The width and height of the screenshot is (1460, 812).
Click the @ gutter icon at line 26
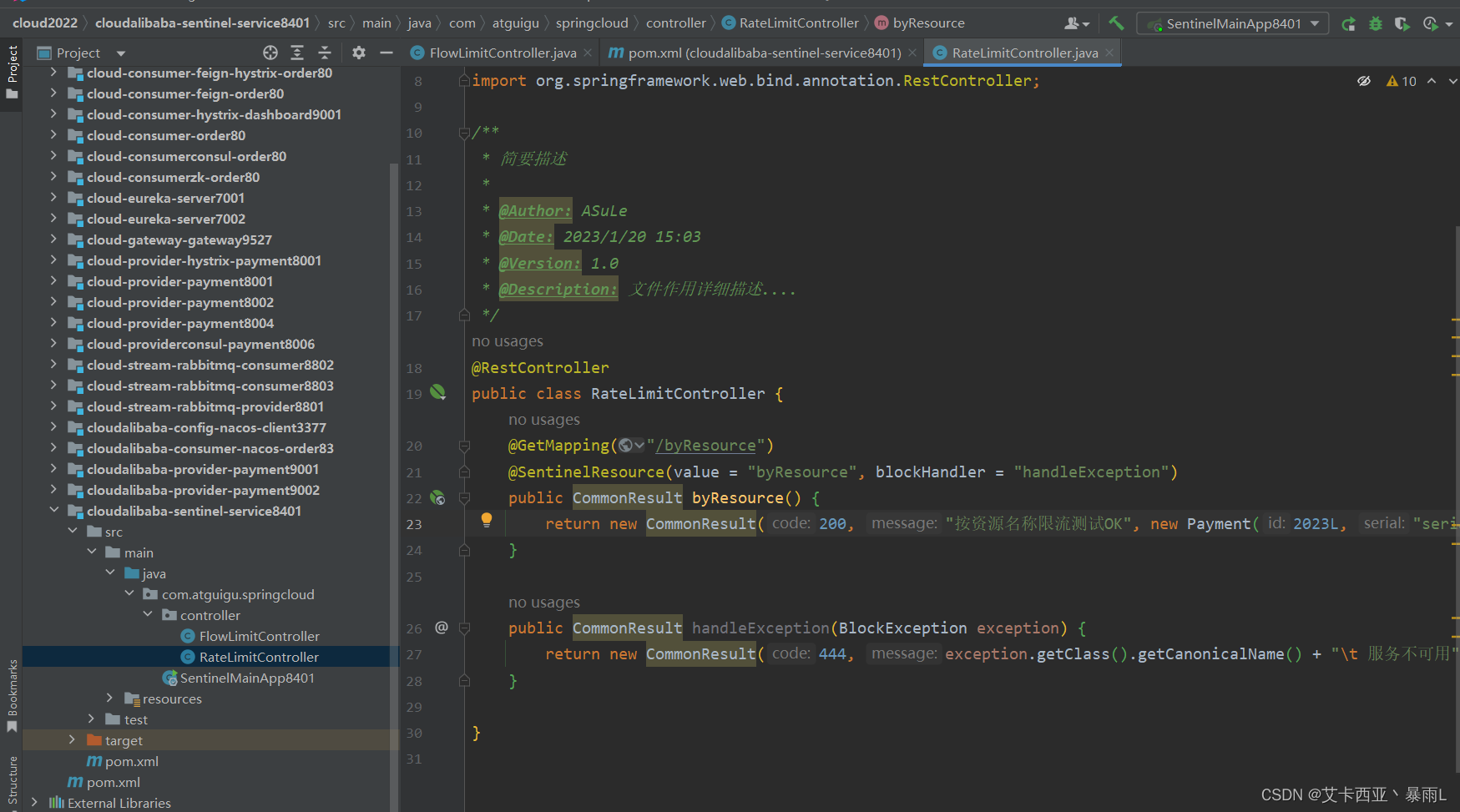(x=442, y=627)
